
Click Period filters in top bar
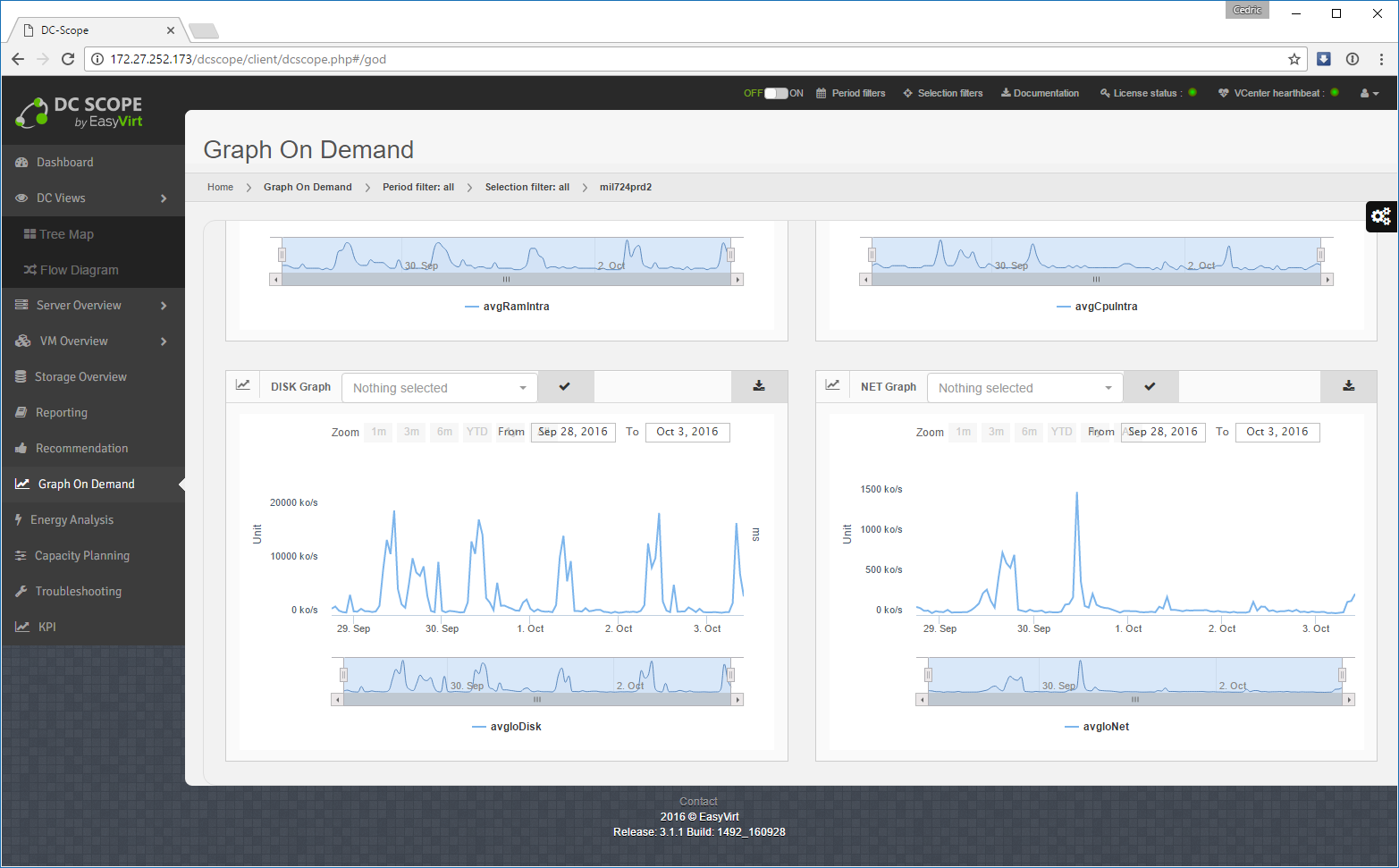tap(851, 93)
